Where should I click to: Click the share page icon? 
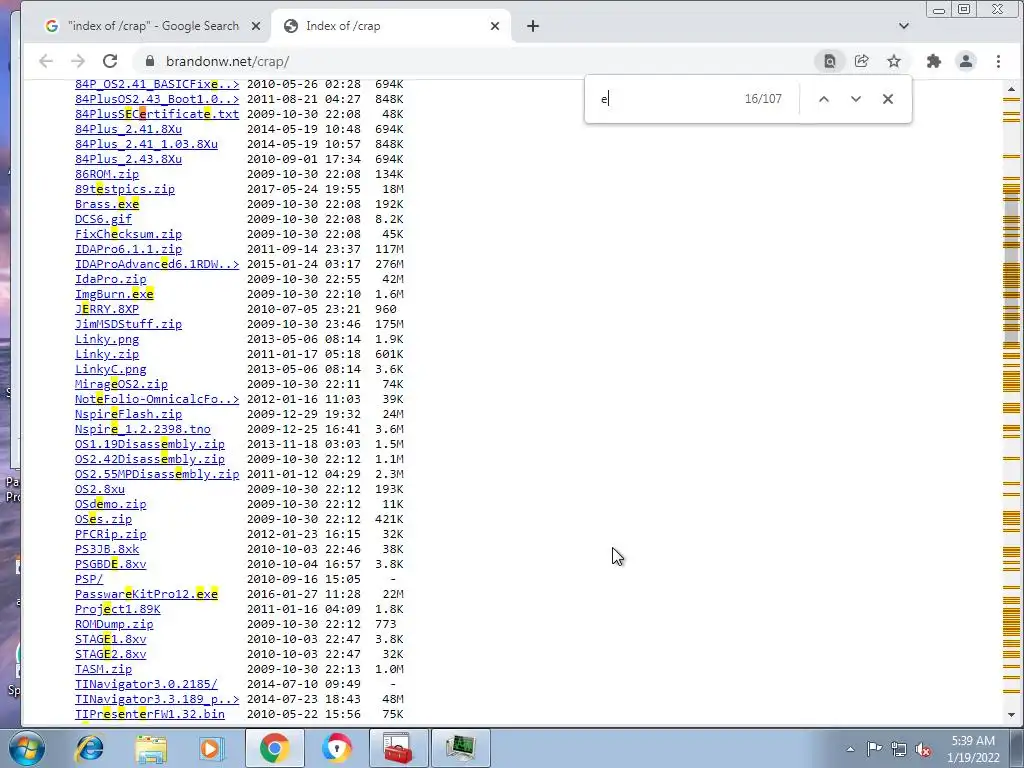click(x=861, y=61)
